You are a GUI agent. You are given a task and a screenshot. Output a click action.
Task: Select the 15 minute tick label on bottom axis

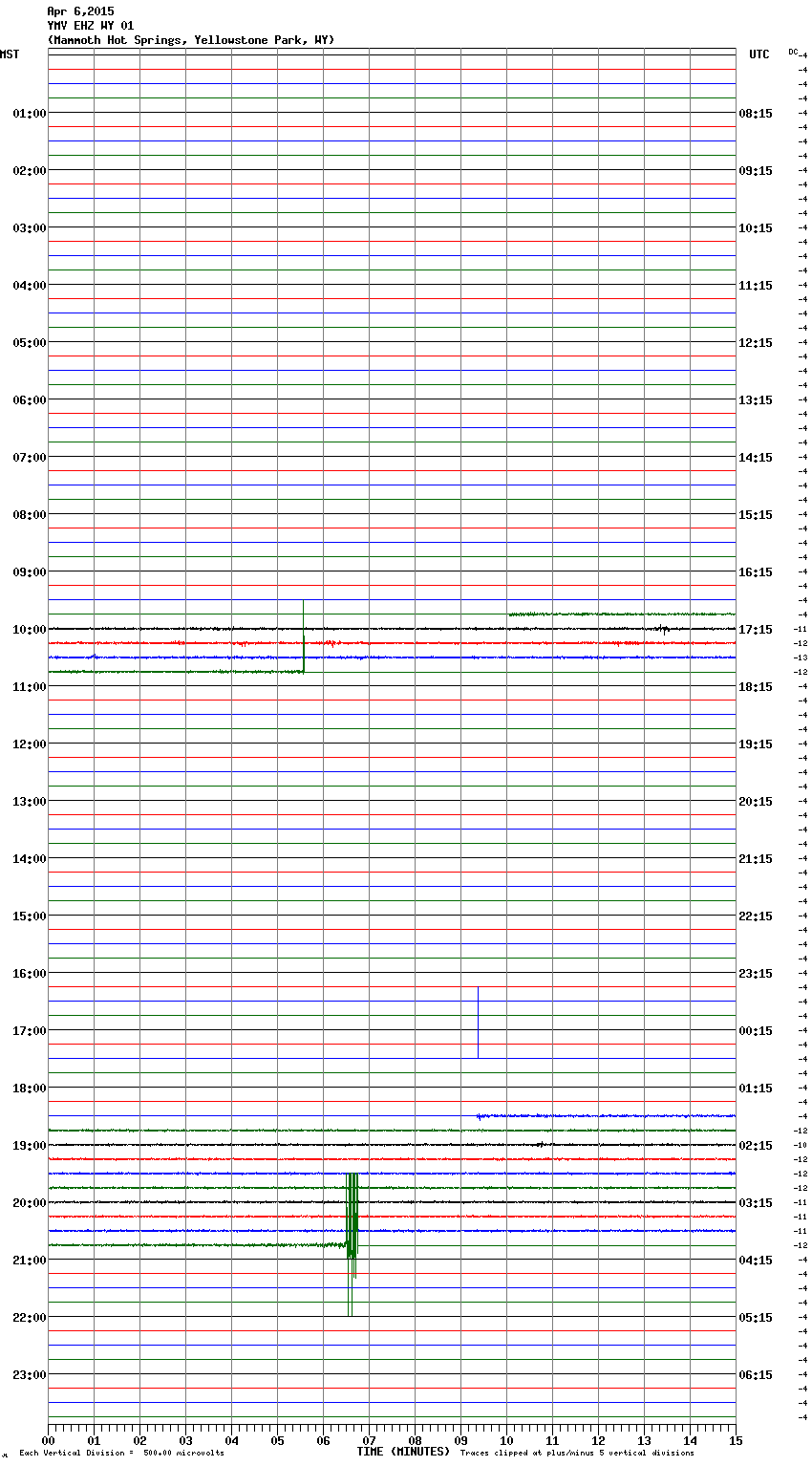(x=735, y=1440)
